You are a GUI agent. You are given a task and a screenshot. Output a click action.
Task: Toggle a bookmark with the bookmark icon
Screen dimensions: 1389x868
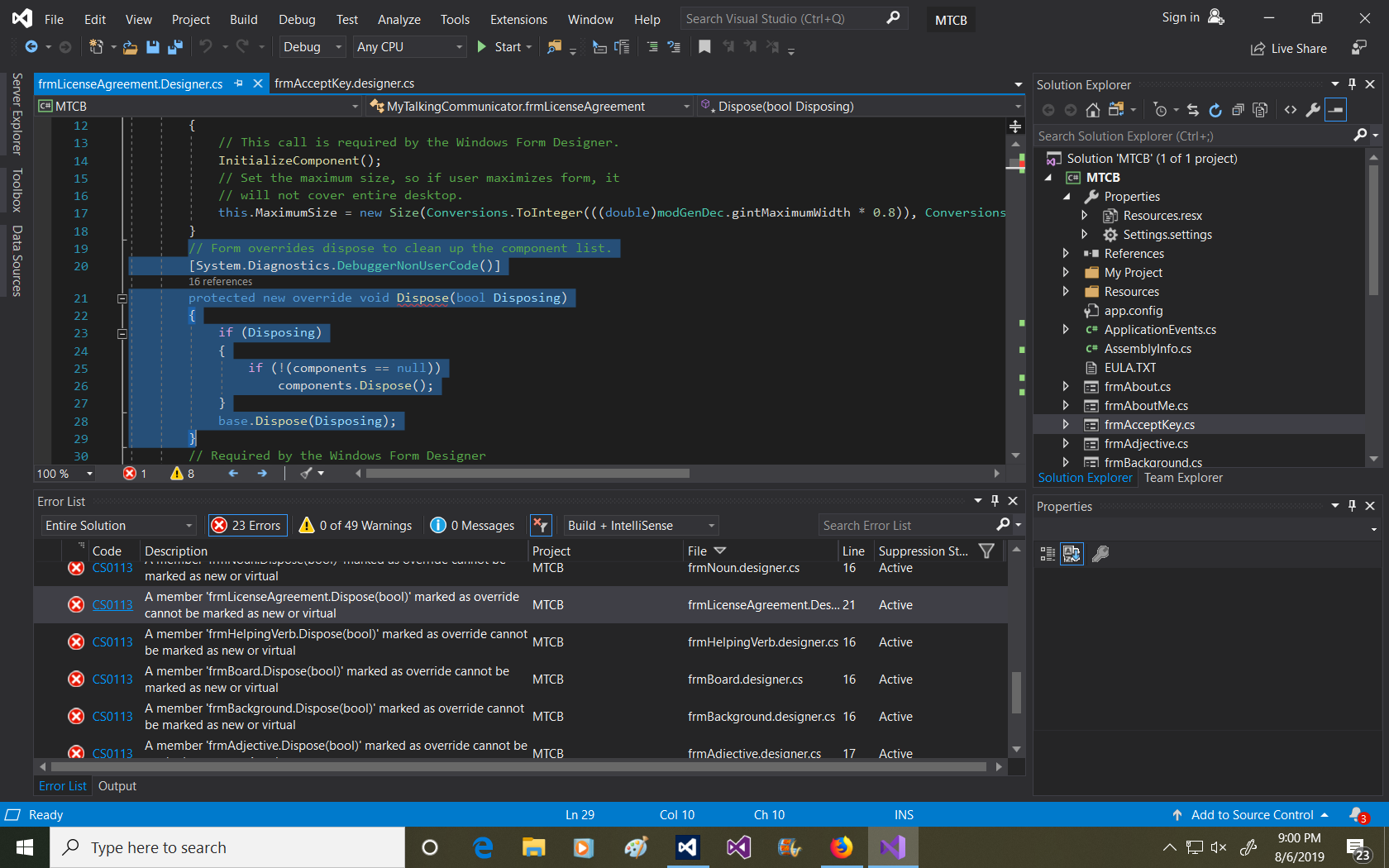[704, 47]
